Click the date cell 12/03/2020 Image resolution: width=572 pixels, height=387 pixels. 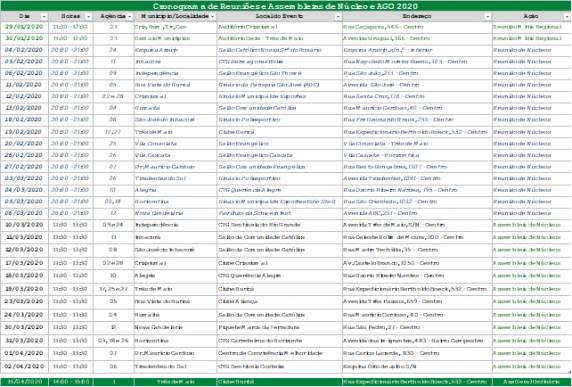(24, 250)
